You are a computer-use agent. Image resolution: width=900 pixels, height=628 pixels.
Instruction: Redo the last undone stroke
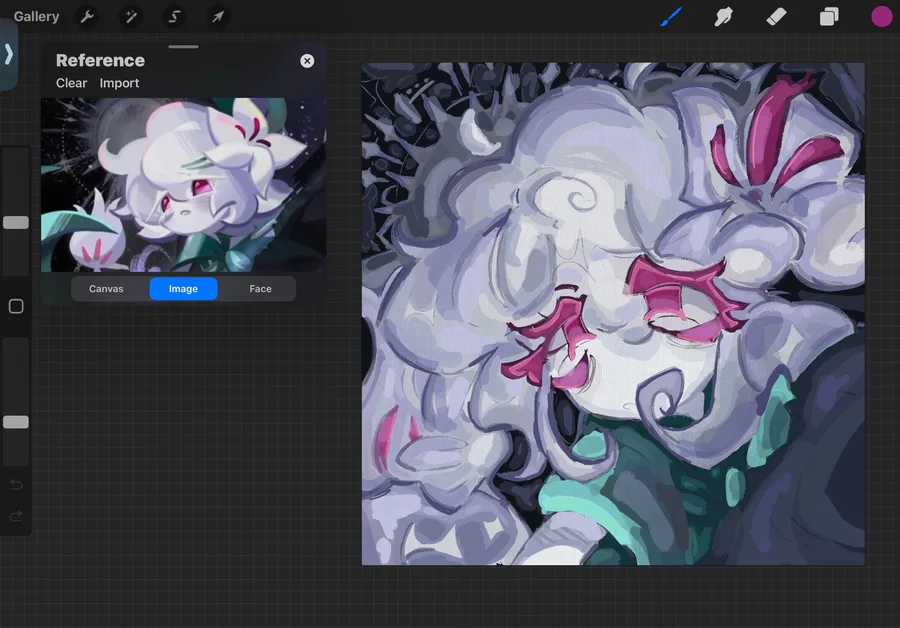point(16,516)
